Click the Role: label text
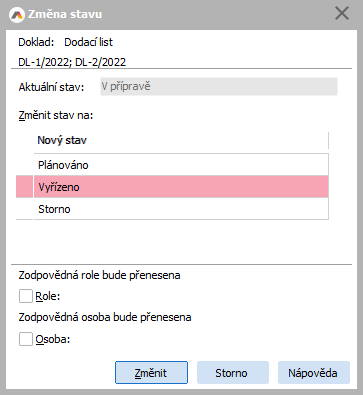Viewport: 363px width, 395px height. pos(48,296)
